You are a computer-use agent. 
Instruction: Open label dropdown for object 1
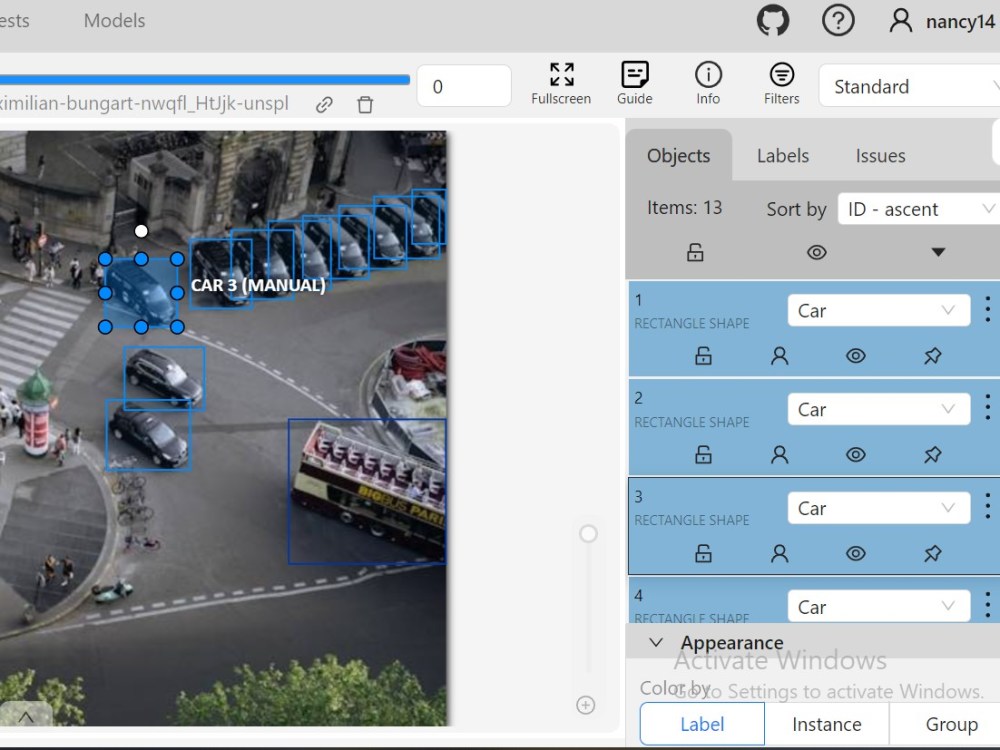[879, 311]
